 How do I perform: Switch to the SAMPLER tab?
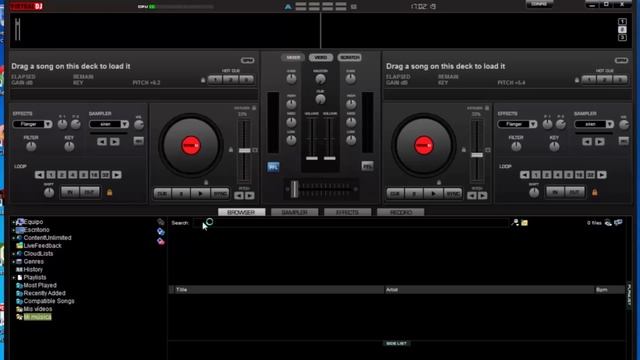pos(294,212)
